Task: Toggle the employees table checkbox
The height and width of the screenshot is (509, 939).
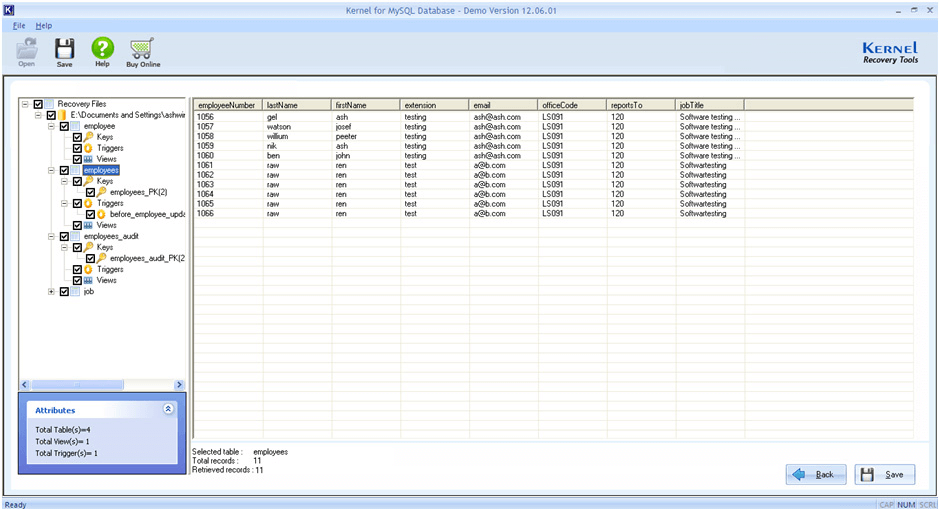Action: pyautogui.click(x=64, y=171)
